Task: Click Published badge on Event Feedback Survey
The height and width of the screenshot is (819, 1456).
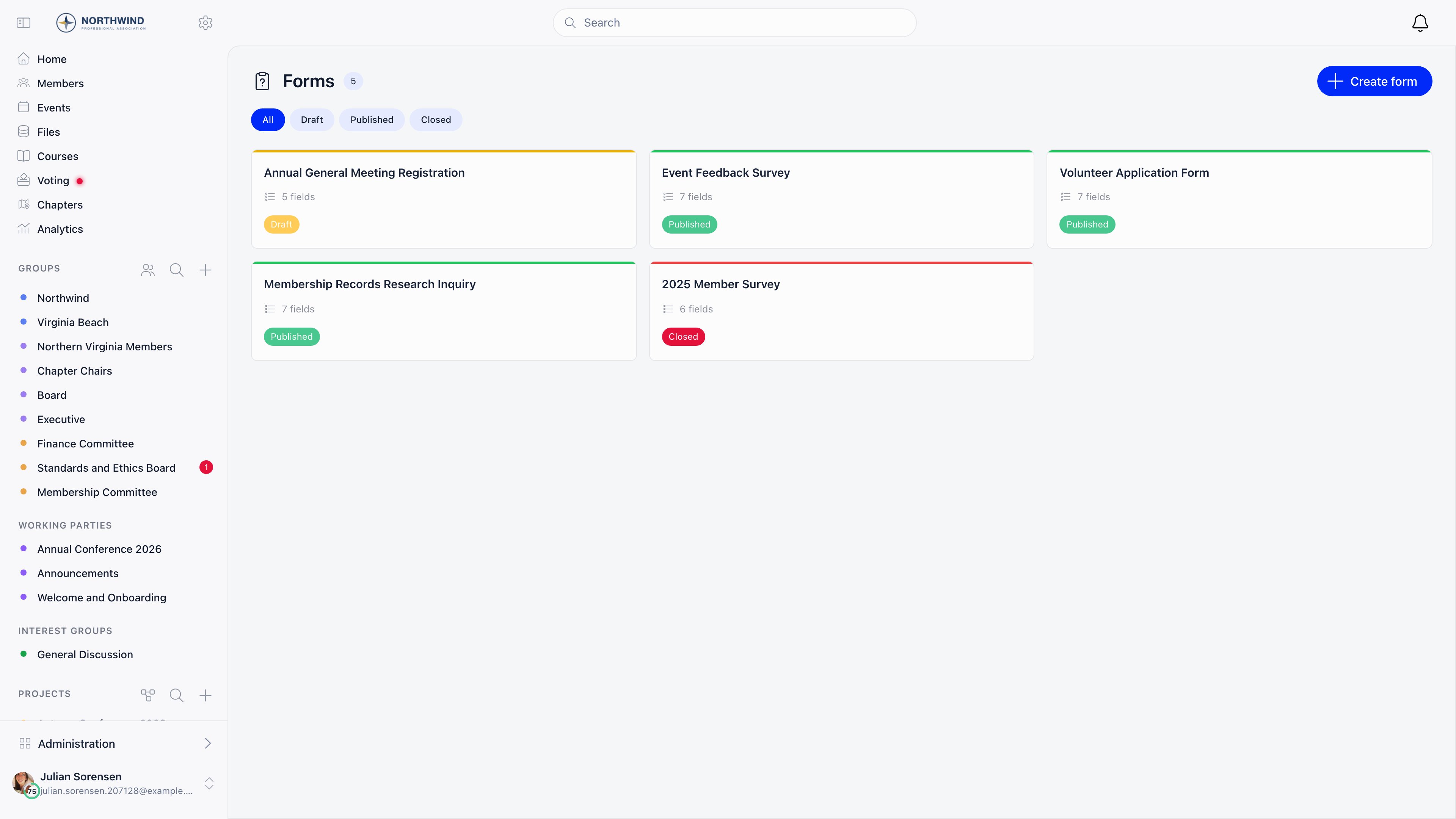Action: click(x=689, y=224)
